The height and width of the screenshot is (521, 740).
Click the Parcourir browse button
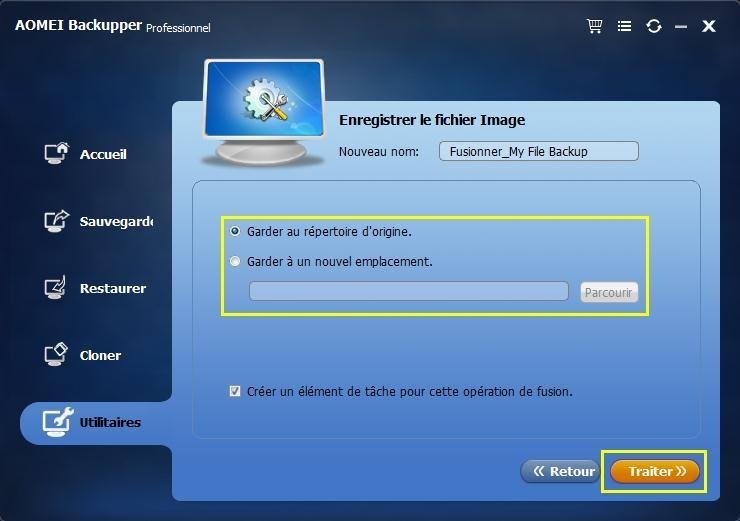609,292
